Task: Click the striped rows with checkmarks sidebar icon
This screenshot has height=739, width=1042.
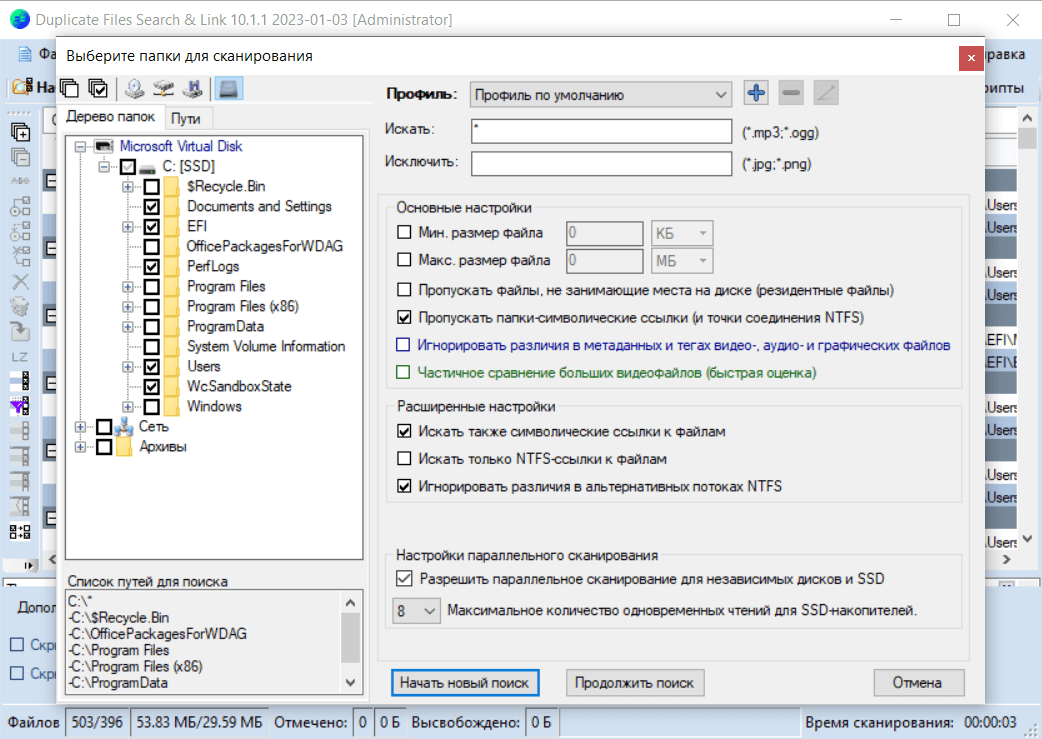Action: tap(21, 381)
